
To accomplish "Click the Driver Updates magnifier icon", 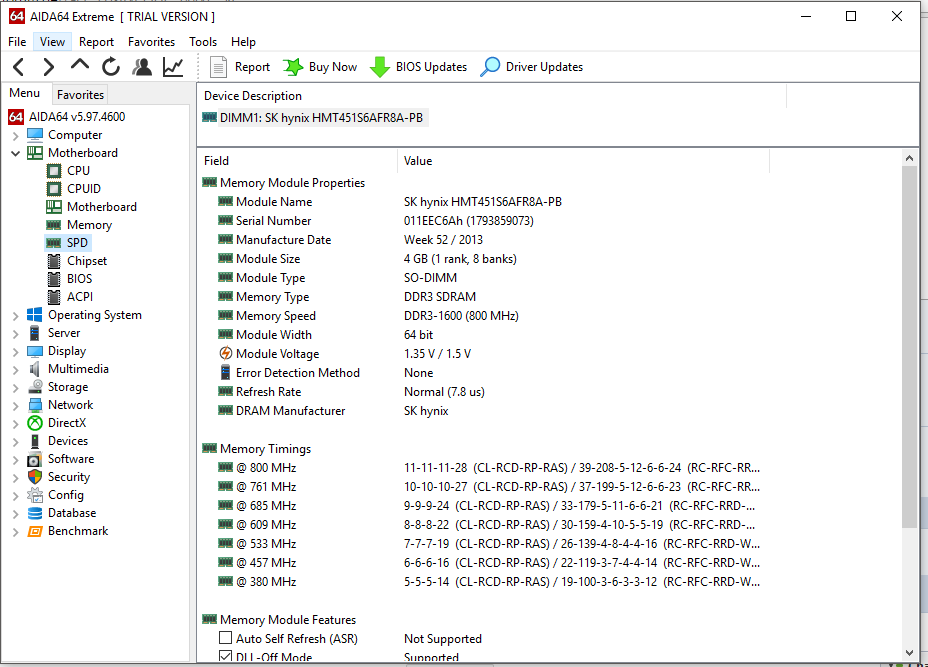I will tap(490, 67).
